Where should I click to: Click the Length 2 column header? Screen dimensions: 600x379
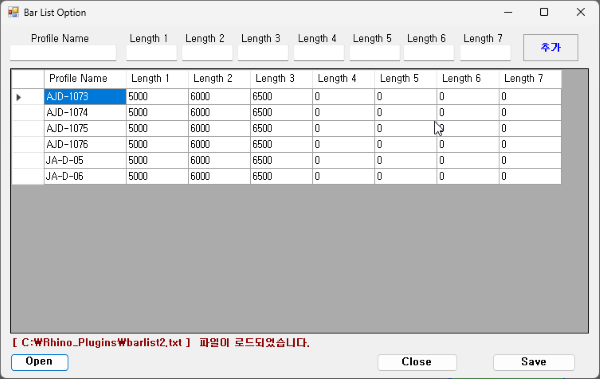click(219, 79)
